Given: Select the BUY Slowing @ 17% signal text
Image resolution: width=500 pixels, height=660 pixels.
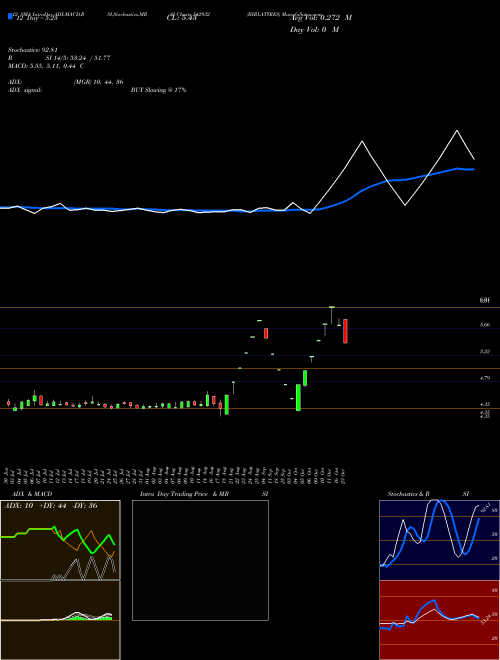Looking at the screenshot, I should (159, 90).
